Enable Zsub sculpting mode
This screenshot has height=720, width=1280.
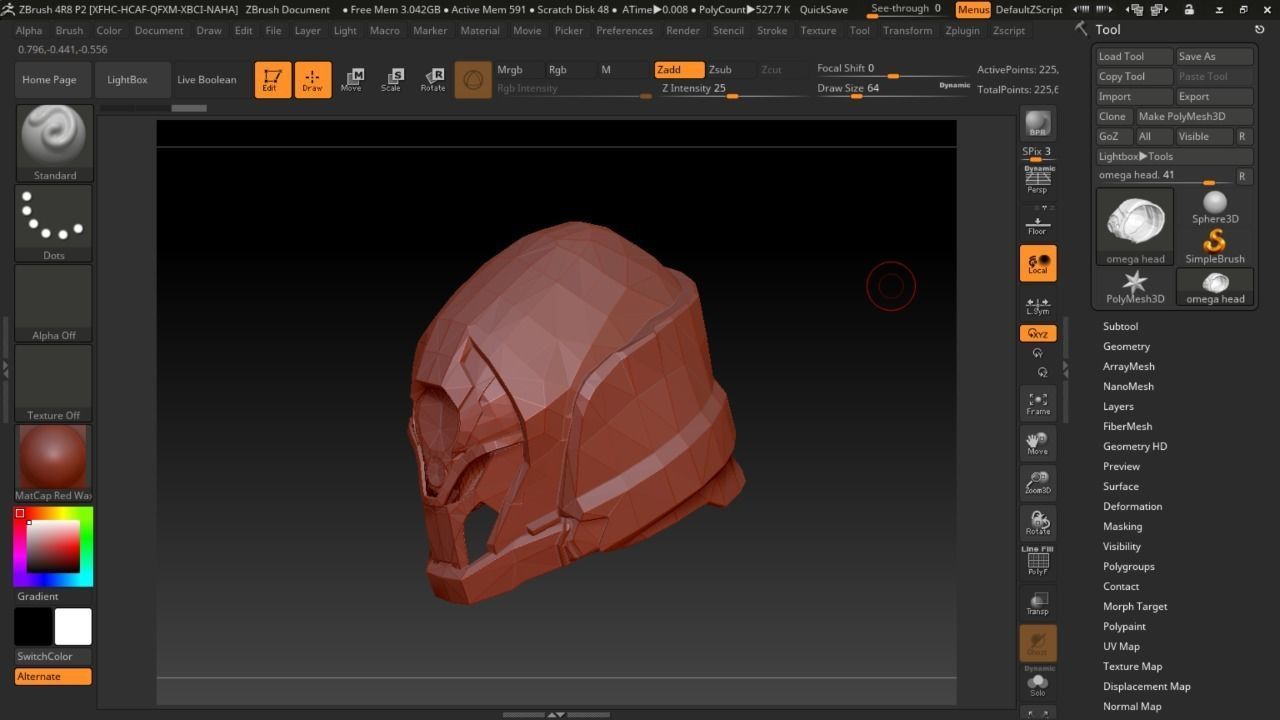[730, 70]
